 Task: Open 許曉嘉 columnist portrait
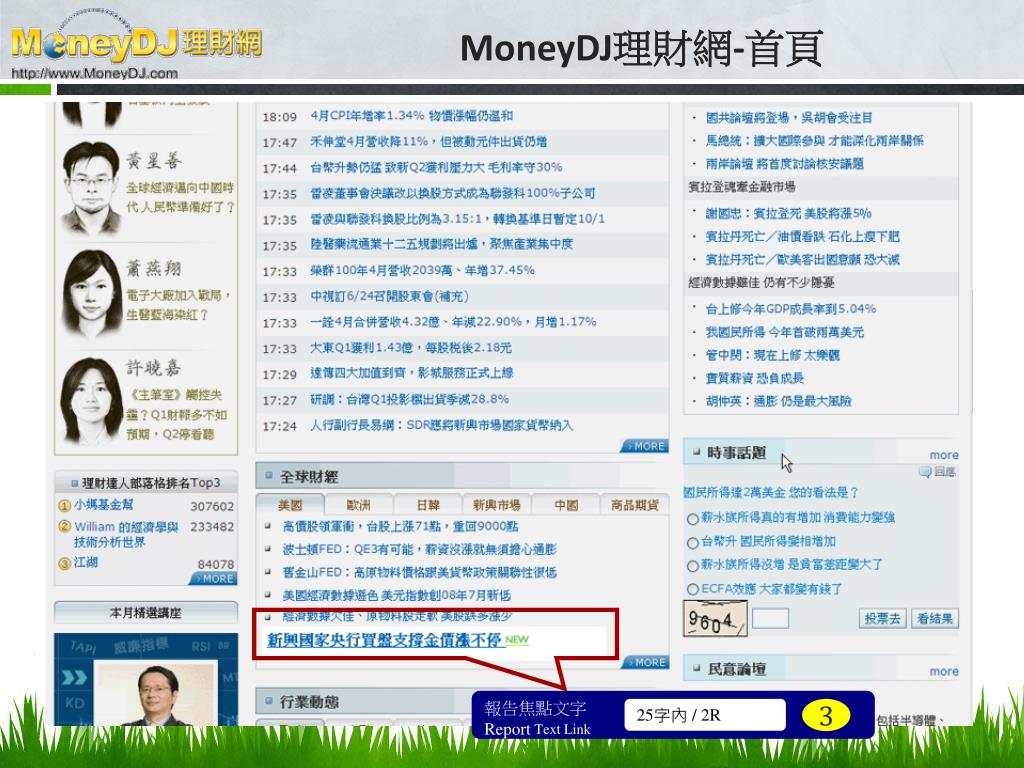coord(90,400)
